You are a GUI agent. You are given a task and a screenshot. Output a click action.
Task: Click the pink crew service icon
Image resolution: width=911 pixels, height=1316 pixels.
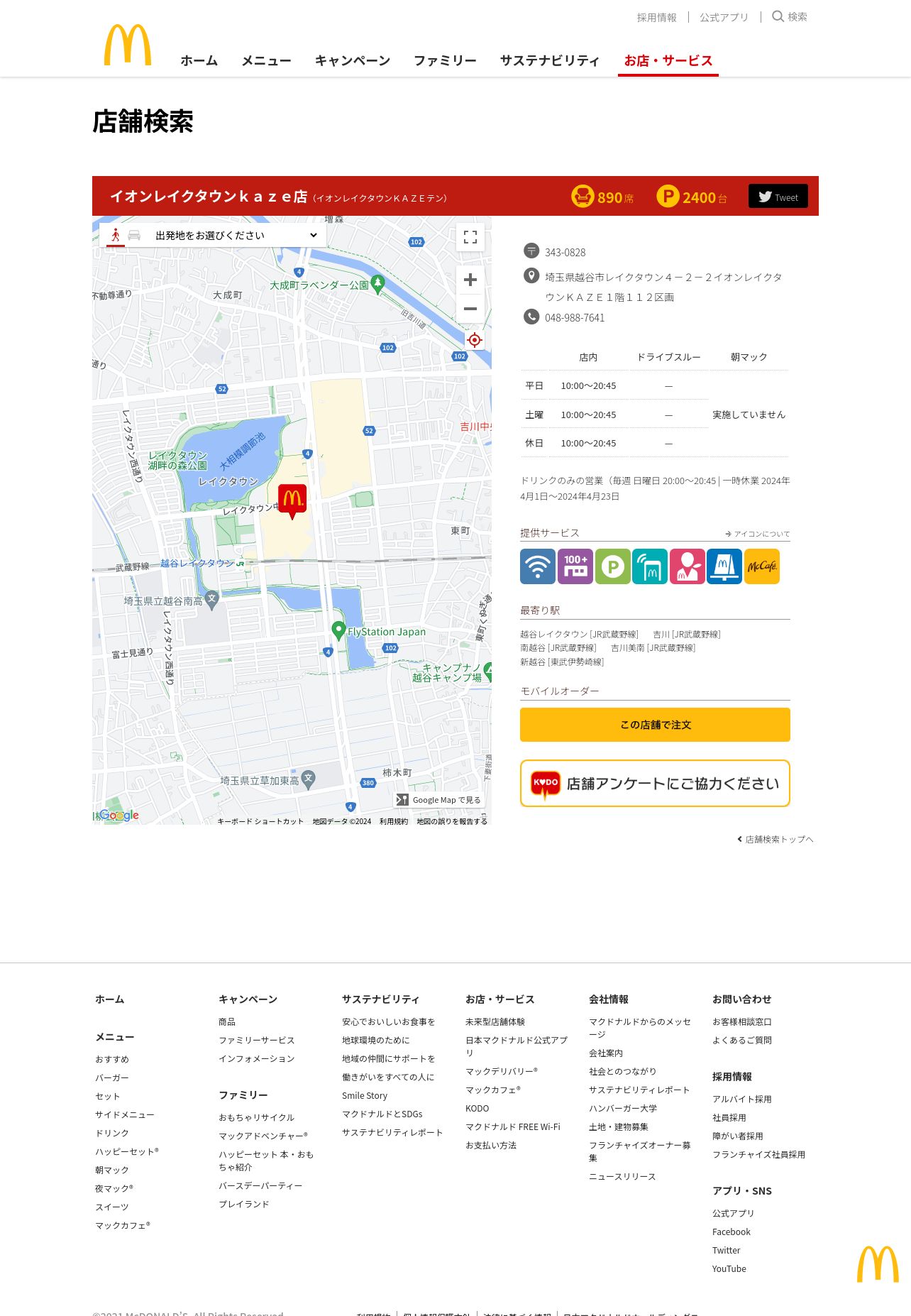tap(688, 566)
